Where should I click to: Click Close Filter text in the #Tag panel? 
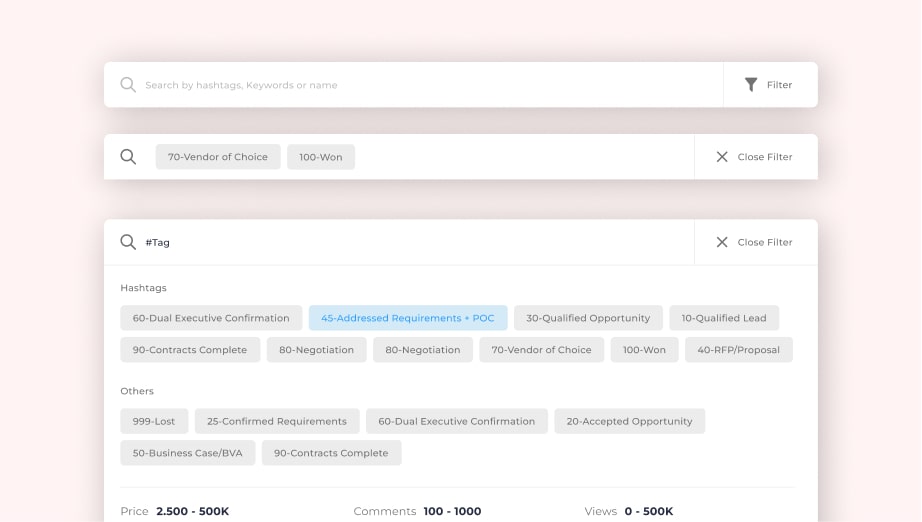tap(765, 242)
